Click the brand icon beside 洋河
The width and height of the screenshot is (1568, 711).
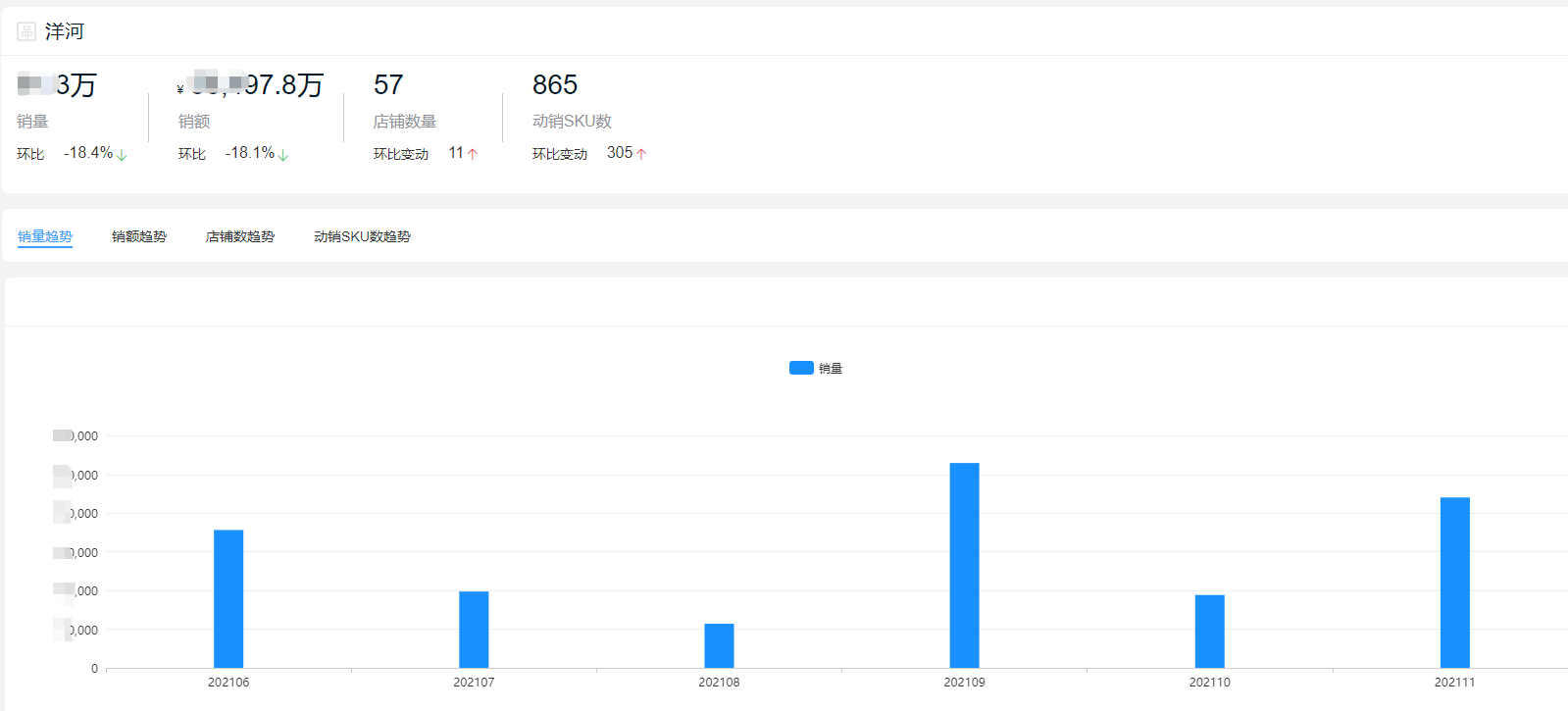tap(26, 31)
